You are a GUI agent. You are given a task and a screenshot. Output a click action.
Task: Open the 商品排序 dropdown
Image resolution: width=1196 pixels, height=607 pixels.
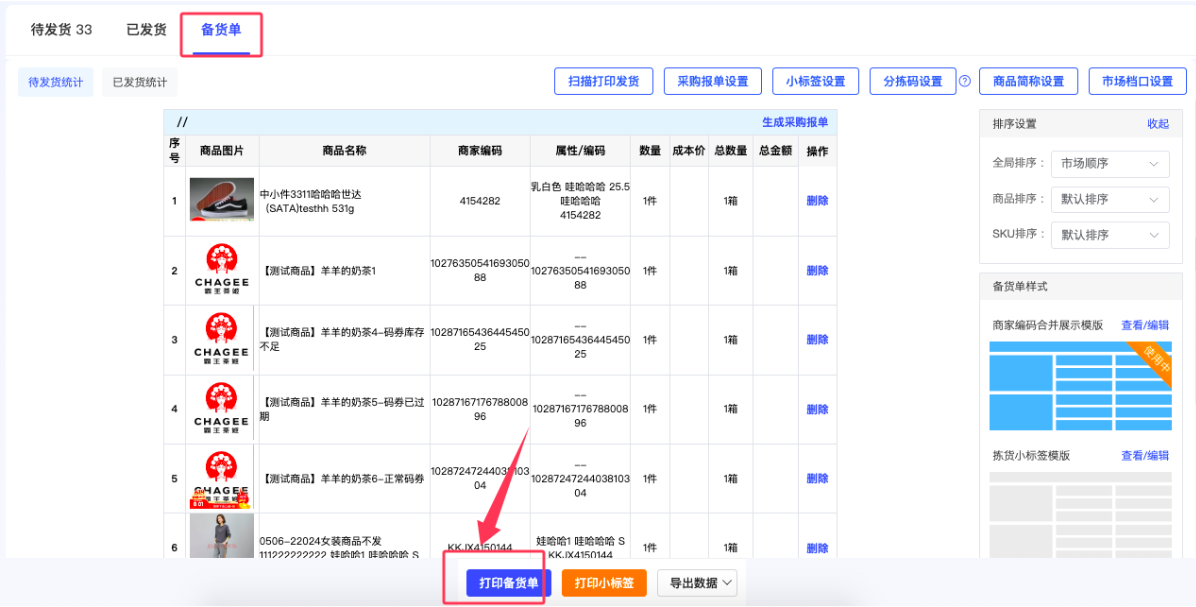[x=1110, y=199]
